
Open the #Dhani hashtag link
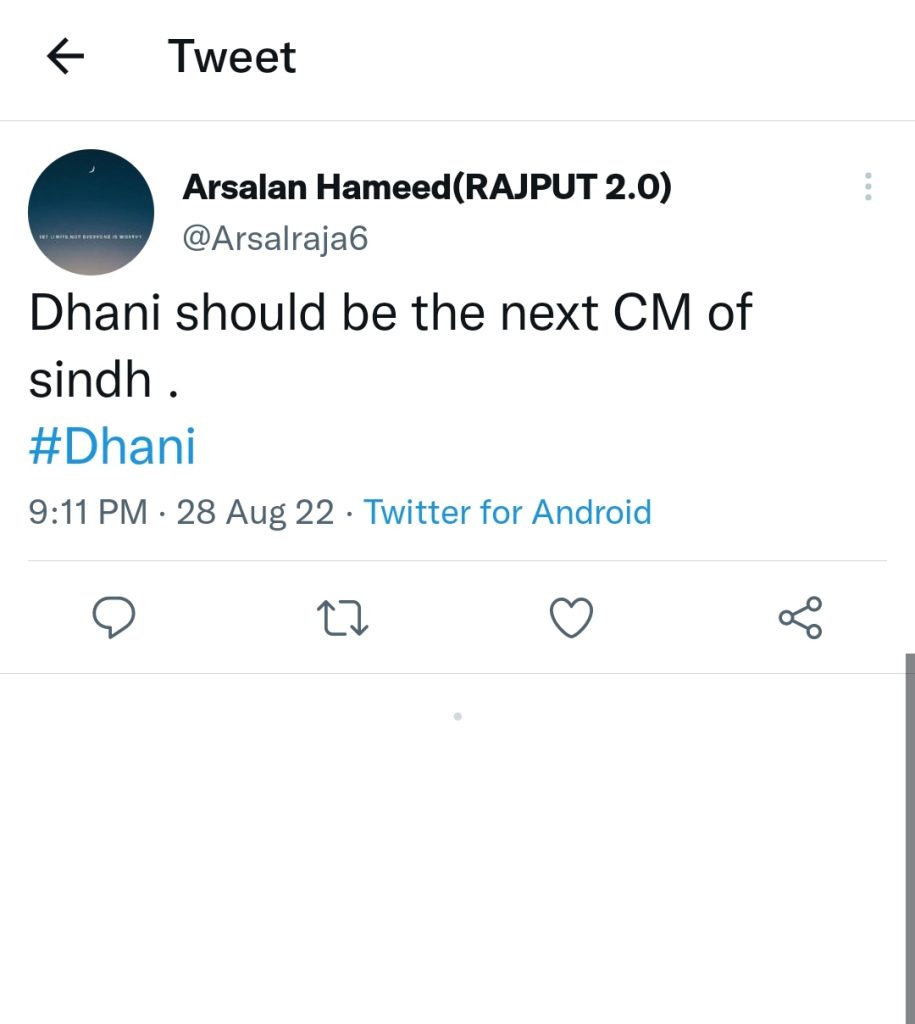click(x=111, y=446)
